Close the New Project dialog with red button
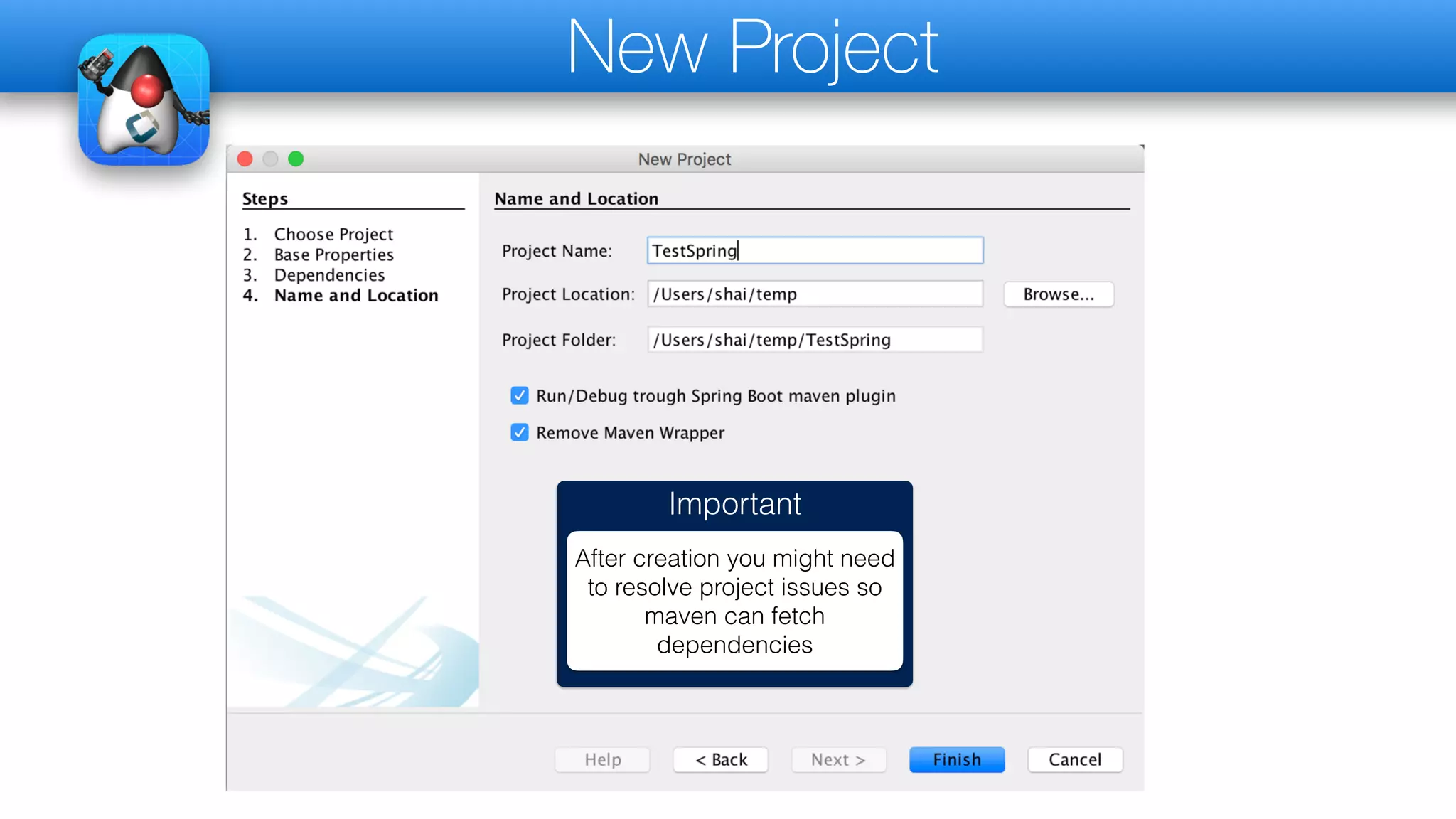Image resolution: width=1456 pixels, height=819 pixels. click(x=245, y=159)
